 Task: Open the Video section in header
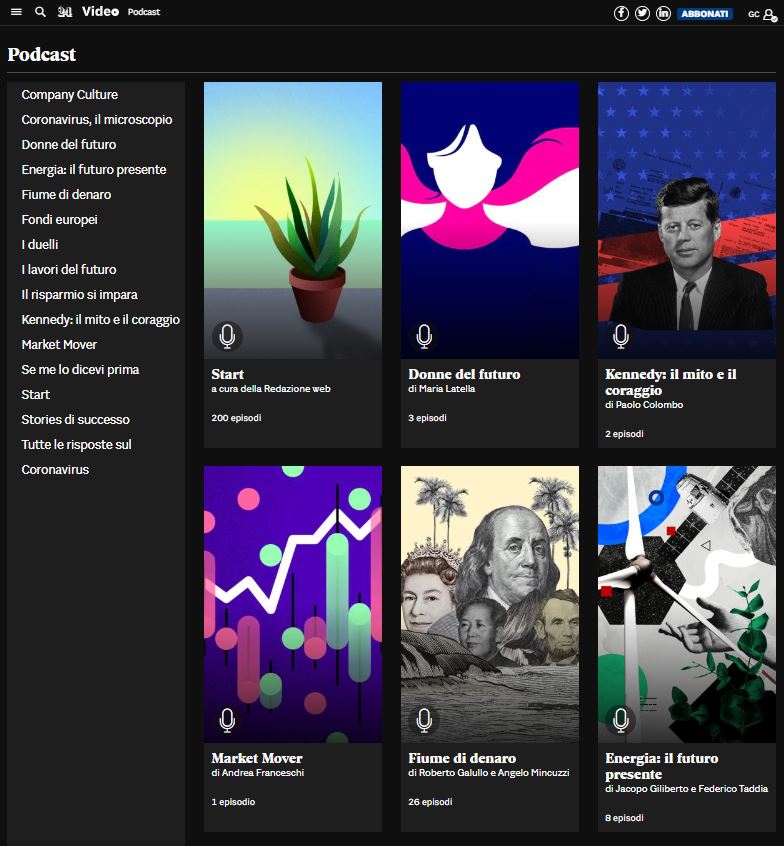coord(100,11)
